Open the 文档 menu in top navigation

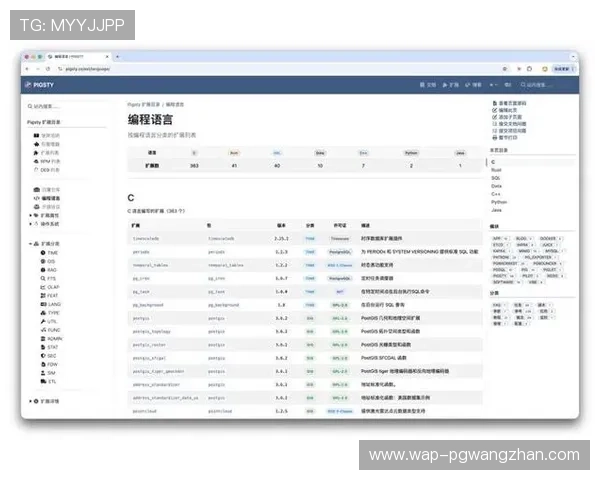coord(428,85)
